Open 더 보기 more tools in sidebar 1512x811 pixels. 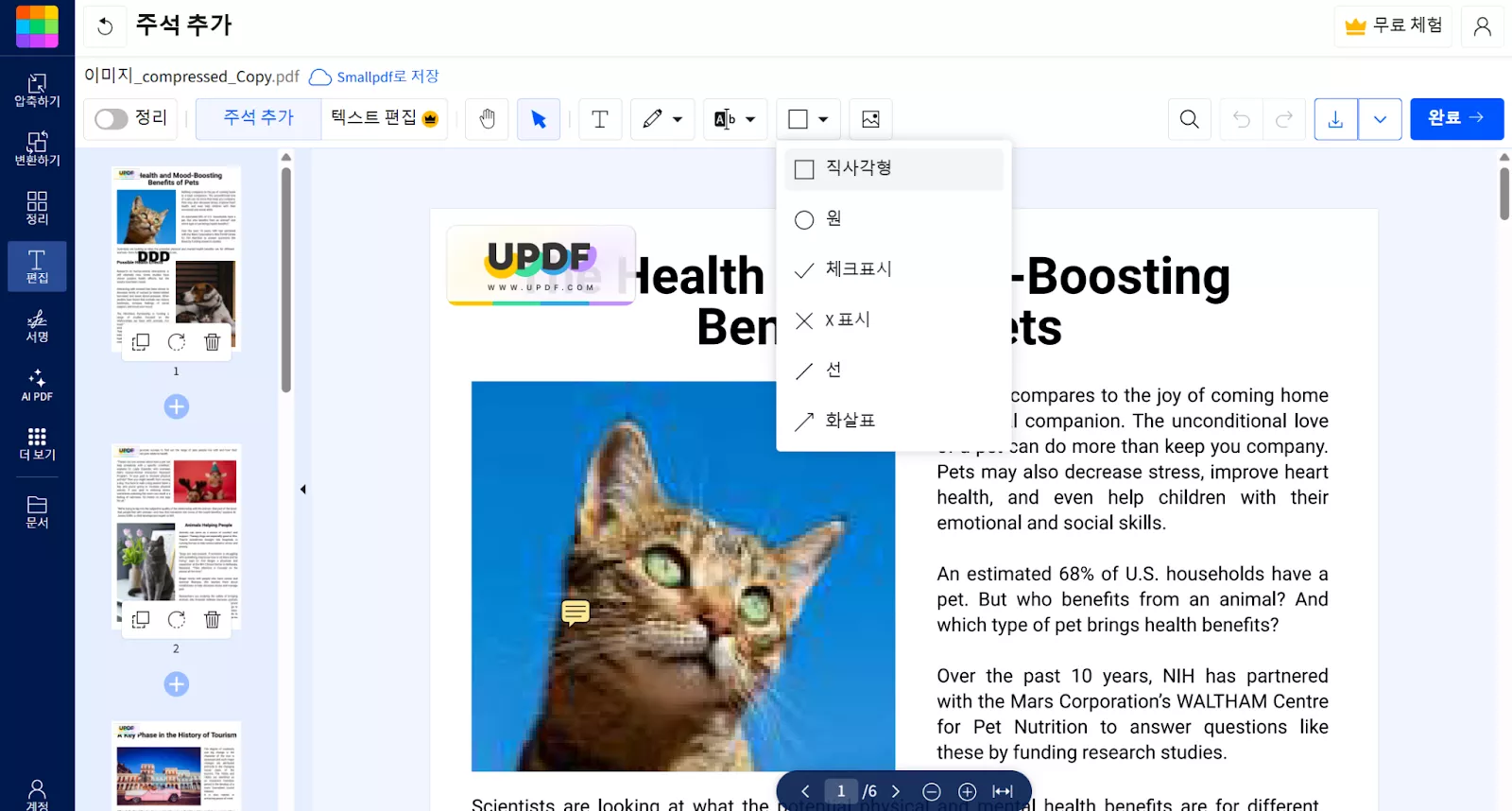(x=37, y=443)
